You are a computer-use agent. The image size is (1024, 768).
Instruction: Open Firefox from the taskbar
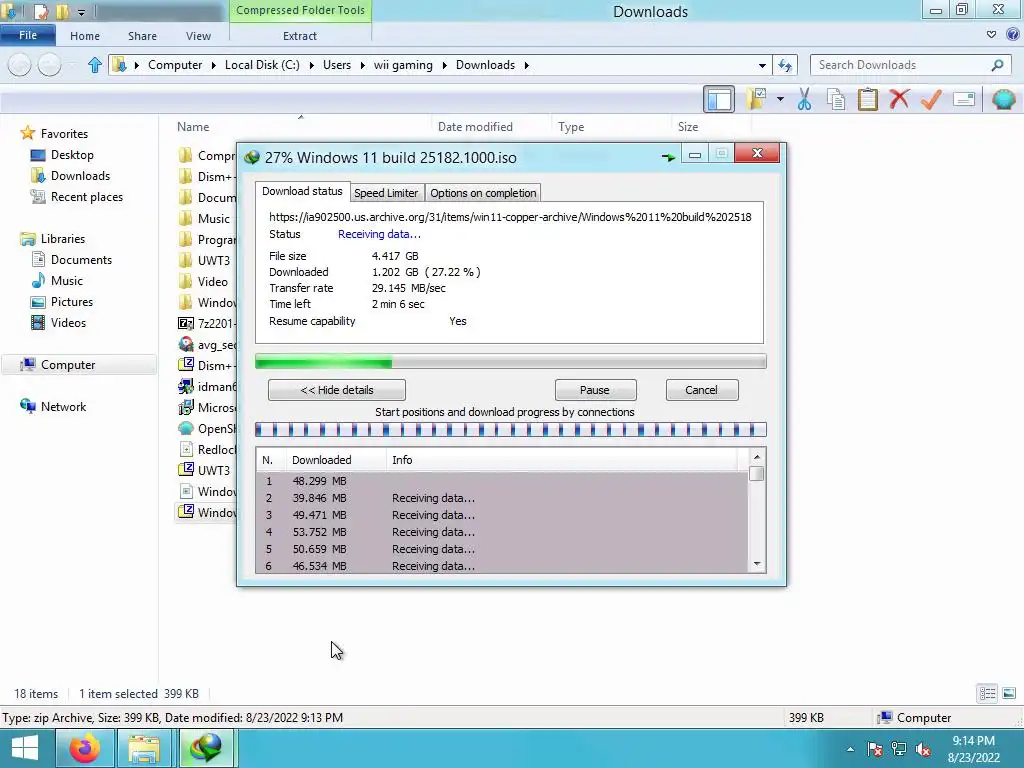pyautogui.click(x=85, y=748)
